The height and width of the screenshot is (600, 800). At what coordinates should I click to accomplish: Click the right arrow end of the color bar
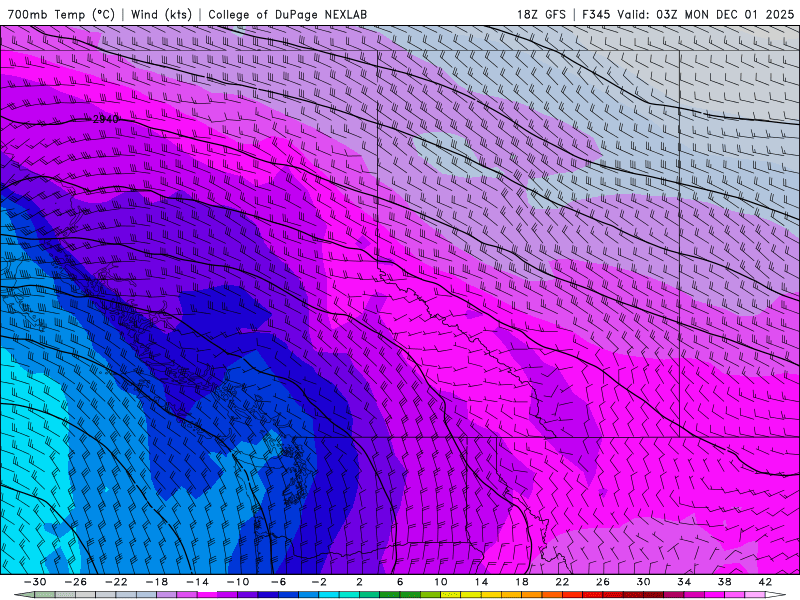[x=776, y=595]
